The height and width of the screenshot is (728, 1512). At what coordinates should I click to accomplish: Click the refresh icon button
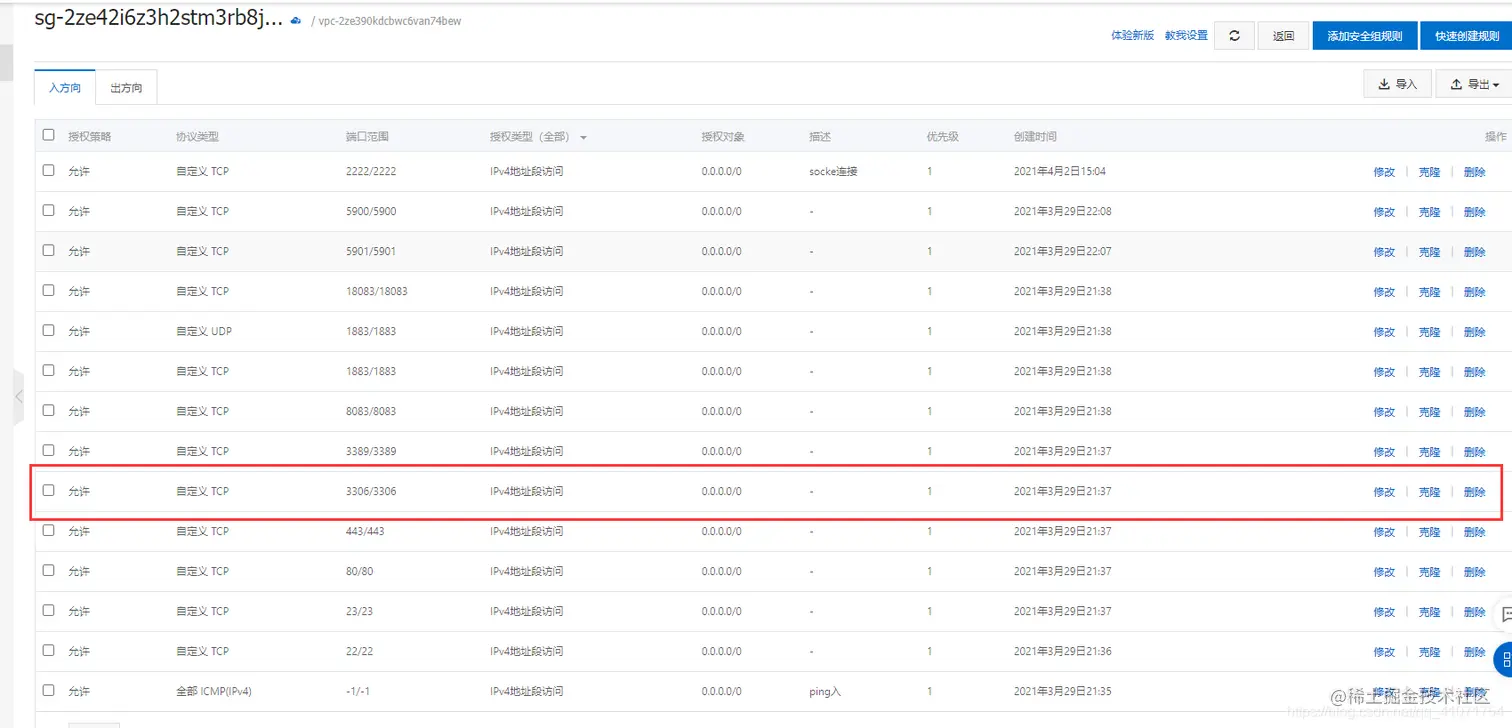coord(1234,35)
